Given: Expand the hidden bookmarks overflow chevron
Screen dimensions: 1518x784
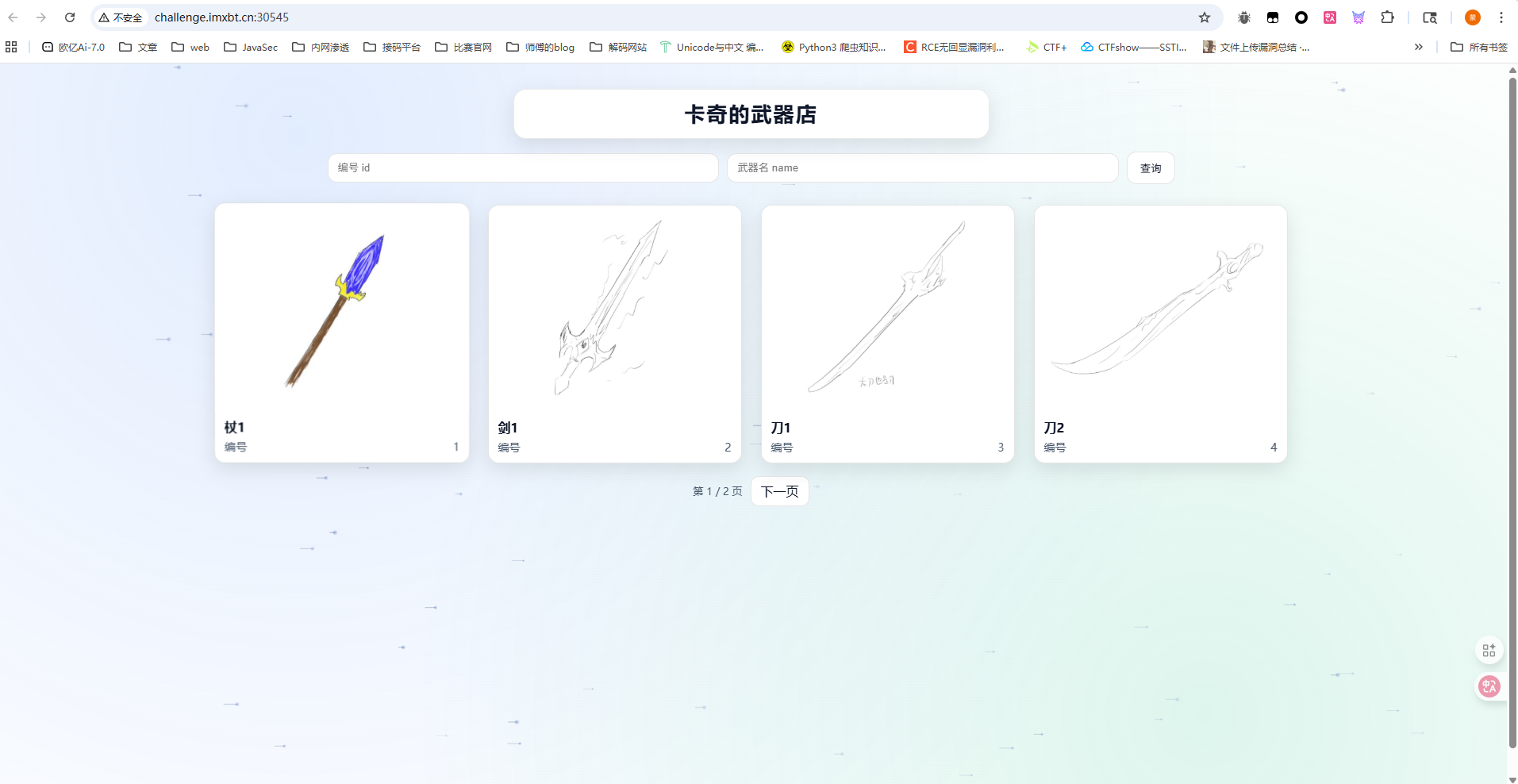Looking at the screenshot, I should tap(1418, 48).
